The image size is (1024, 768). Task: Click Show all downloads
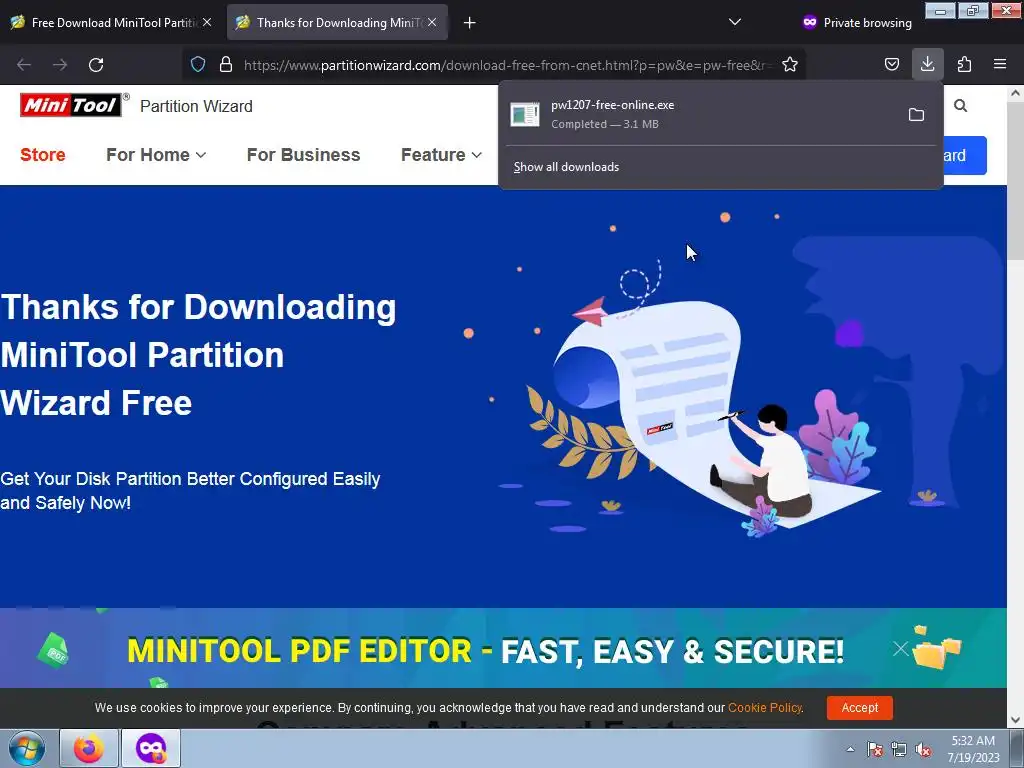tap(566, 167)
